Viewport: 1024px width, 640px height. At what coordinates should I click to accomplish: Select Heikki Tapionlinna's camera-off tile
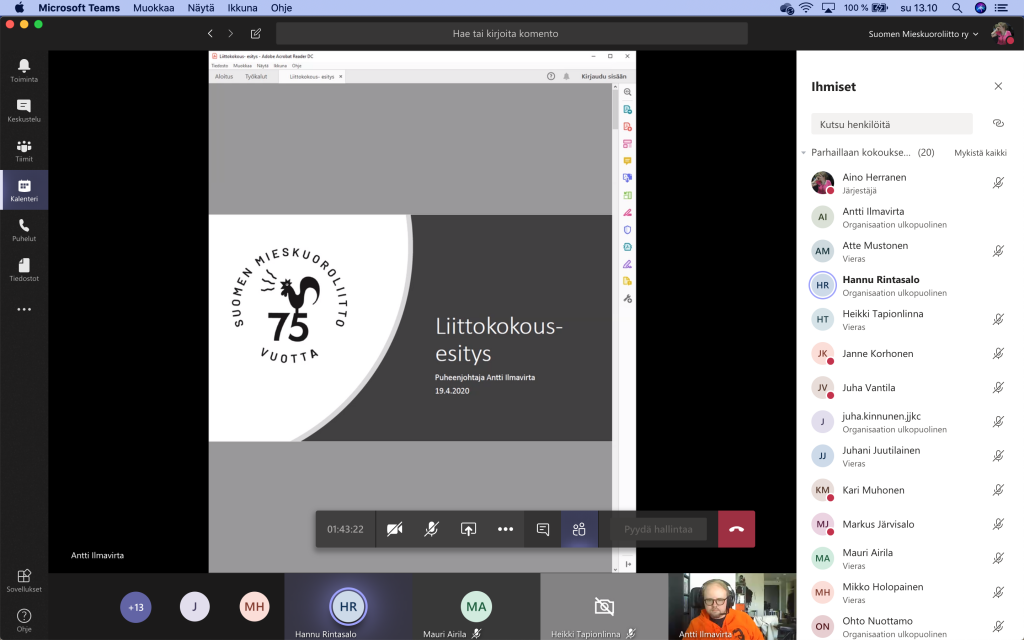coord(604,606)
